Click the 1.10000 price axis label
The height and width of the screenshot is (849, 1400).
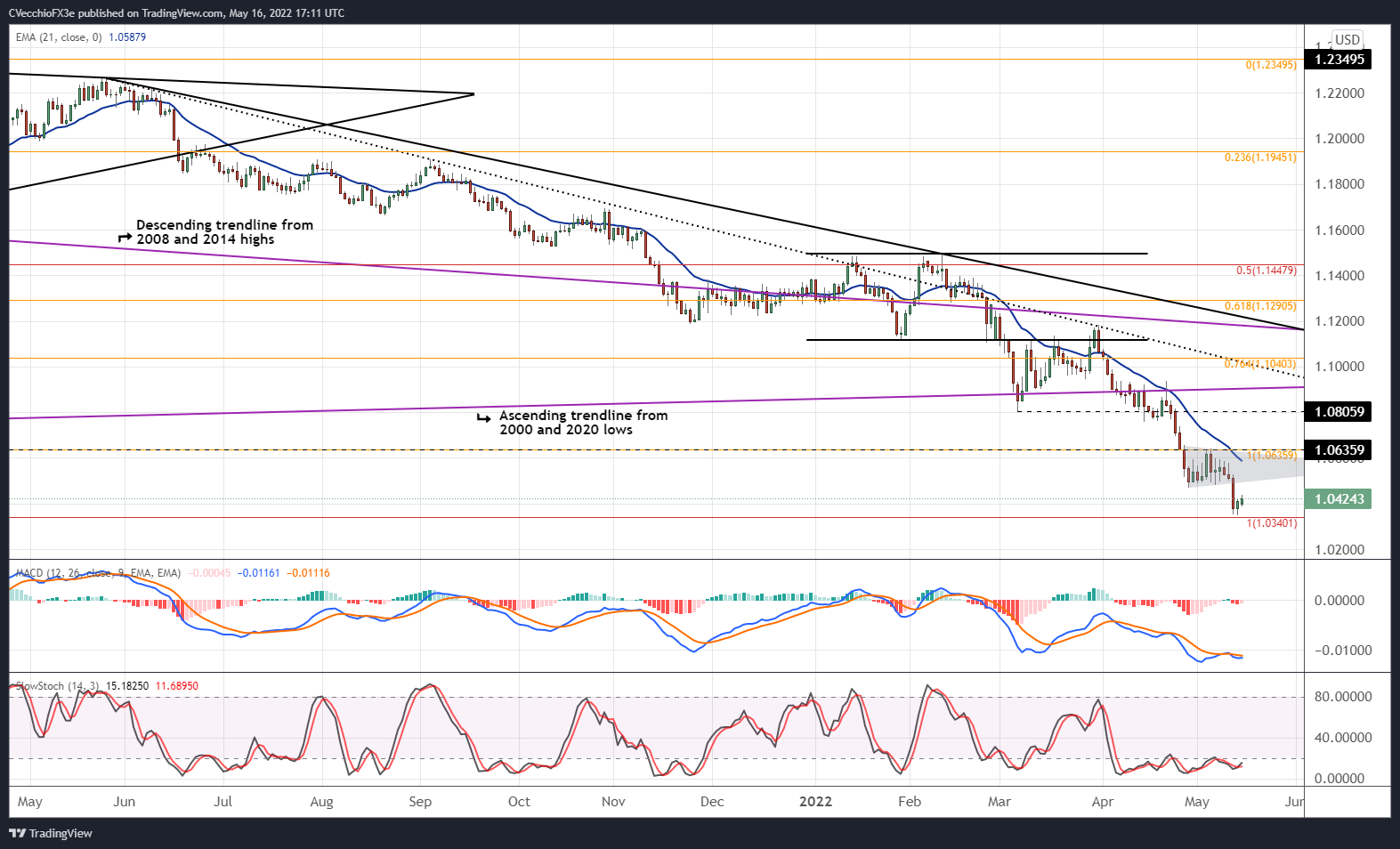1339,367
